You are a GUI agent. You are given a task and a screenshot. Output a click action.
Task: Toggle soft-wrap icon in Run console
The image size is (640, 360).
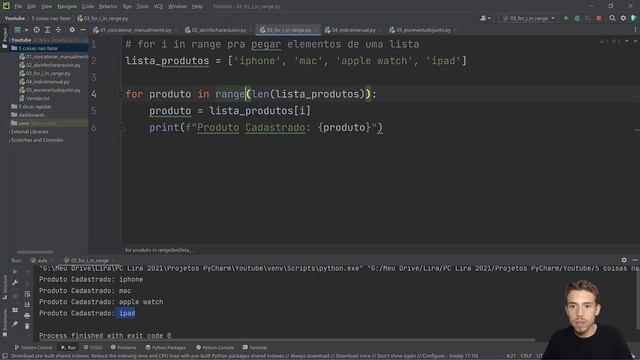tap(27, 294)
